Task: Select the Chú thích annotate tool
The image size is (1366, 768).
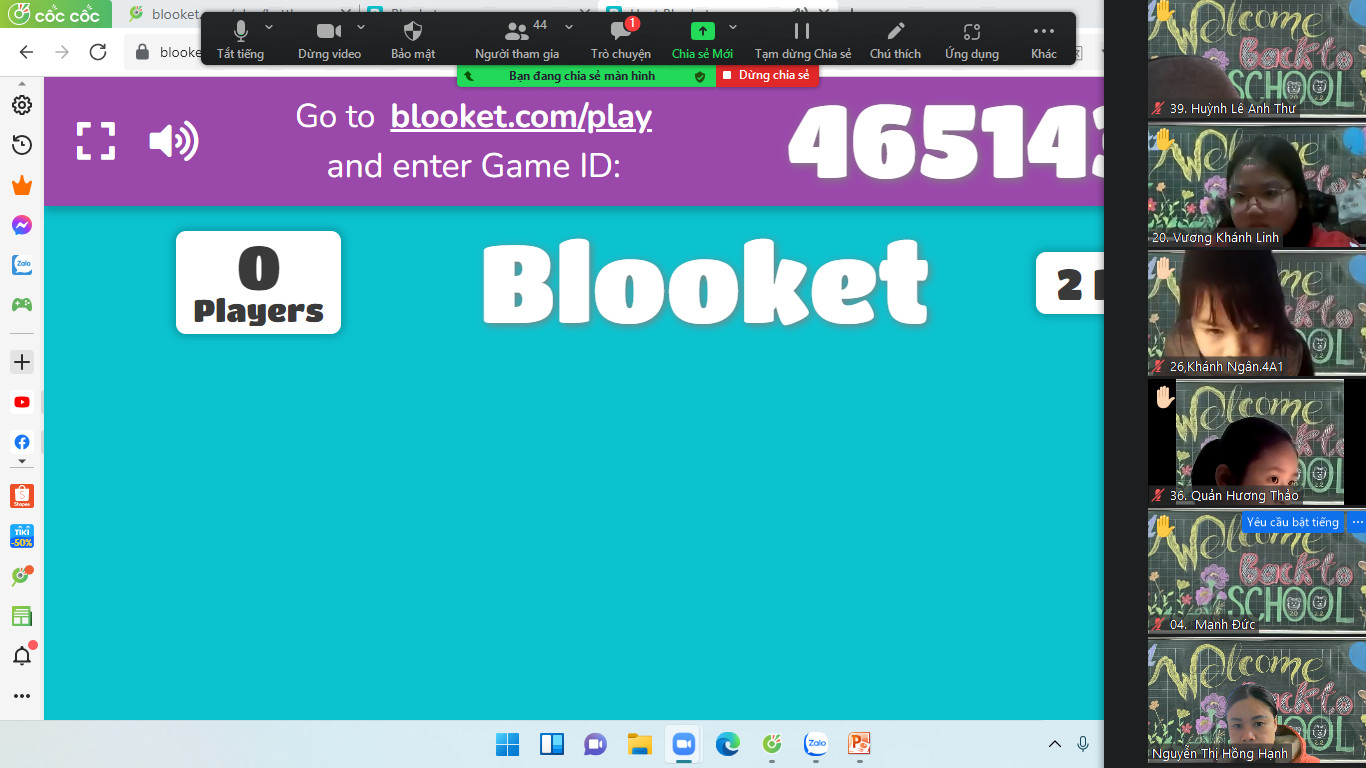Action: (x=895, y=39)
